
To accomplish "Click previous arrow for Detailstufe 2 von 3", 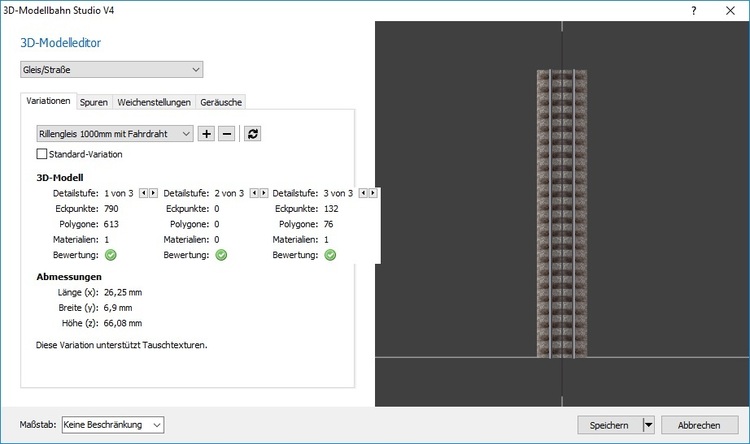I will coord(254,193).
